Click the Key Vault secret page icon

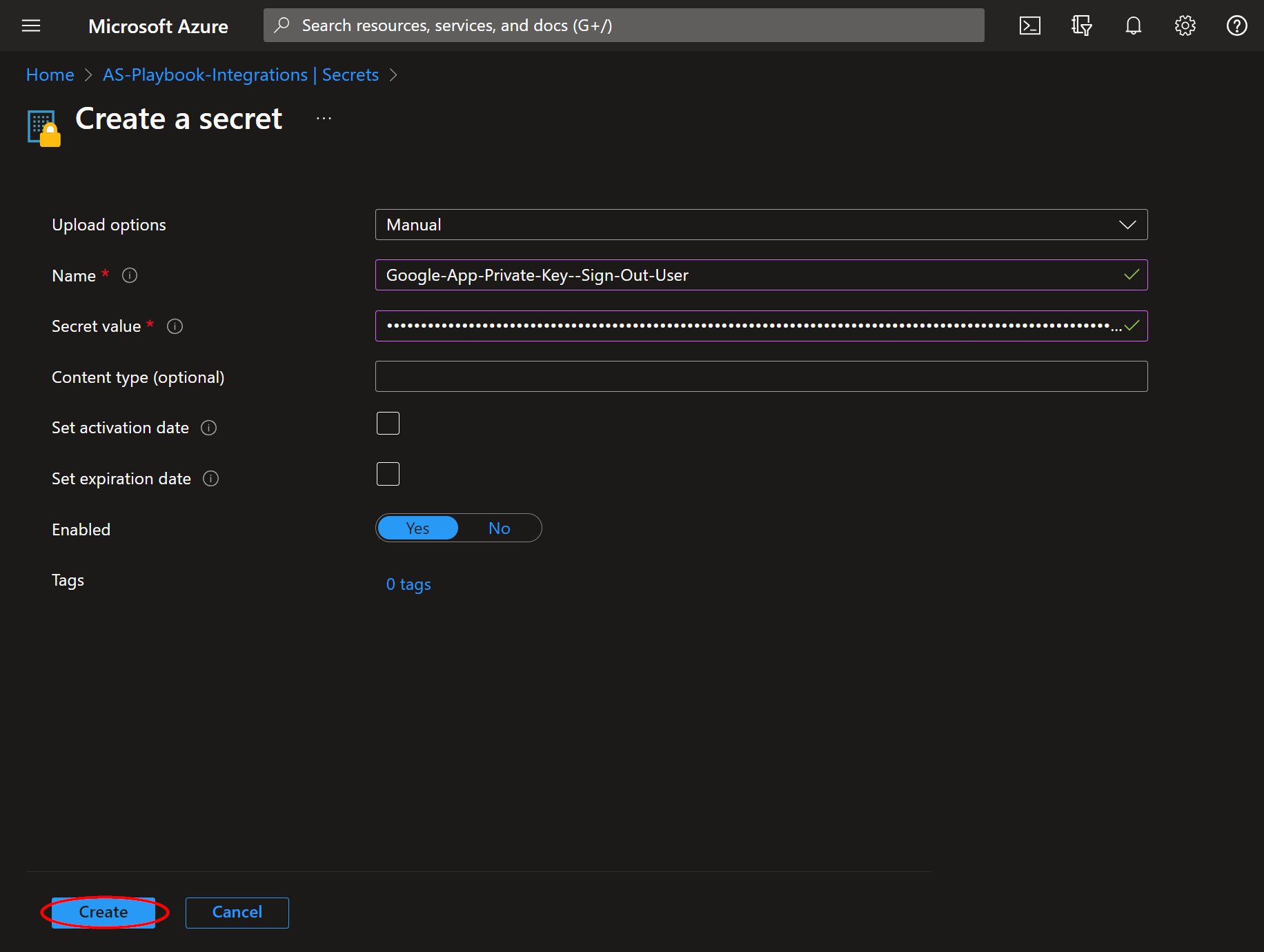(x=43, y=128)
